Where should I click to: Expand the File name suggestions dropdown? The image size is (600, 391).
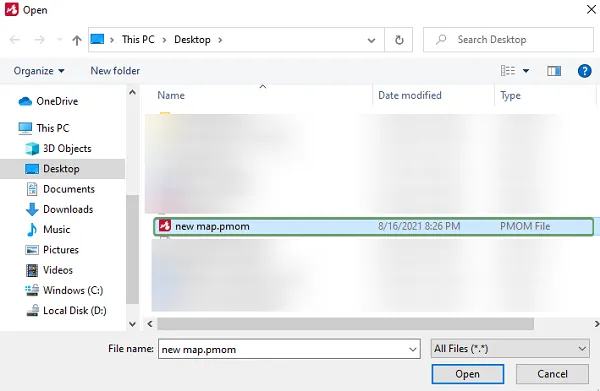412,349
